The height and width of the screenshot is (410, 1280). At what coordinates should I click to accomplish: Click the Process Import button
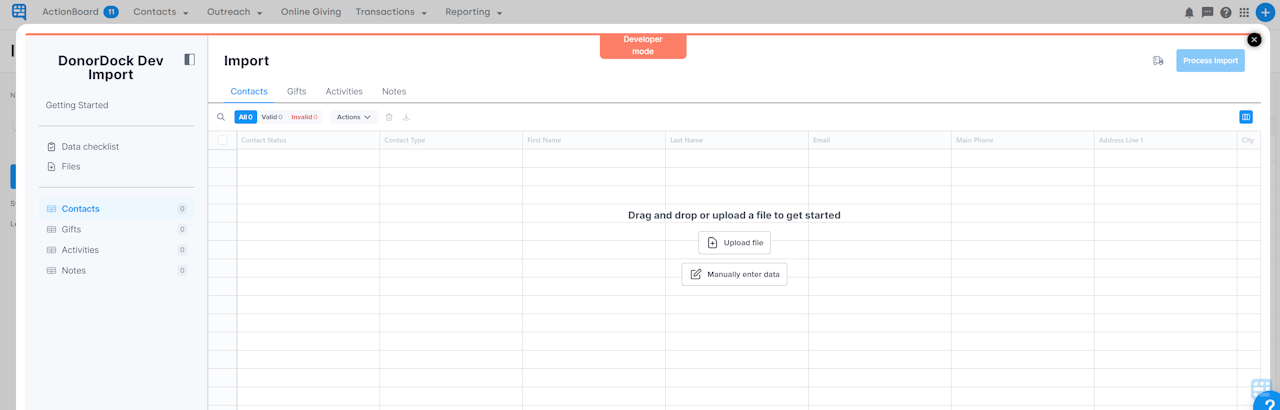pos(1210,61)
